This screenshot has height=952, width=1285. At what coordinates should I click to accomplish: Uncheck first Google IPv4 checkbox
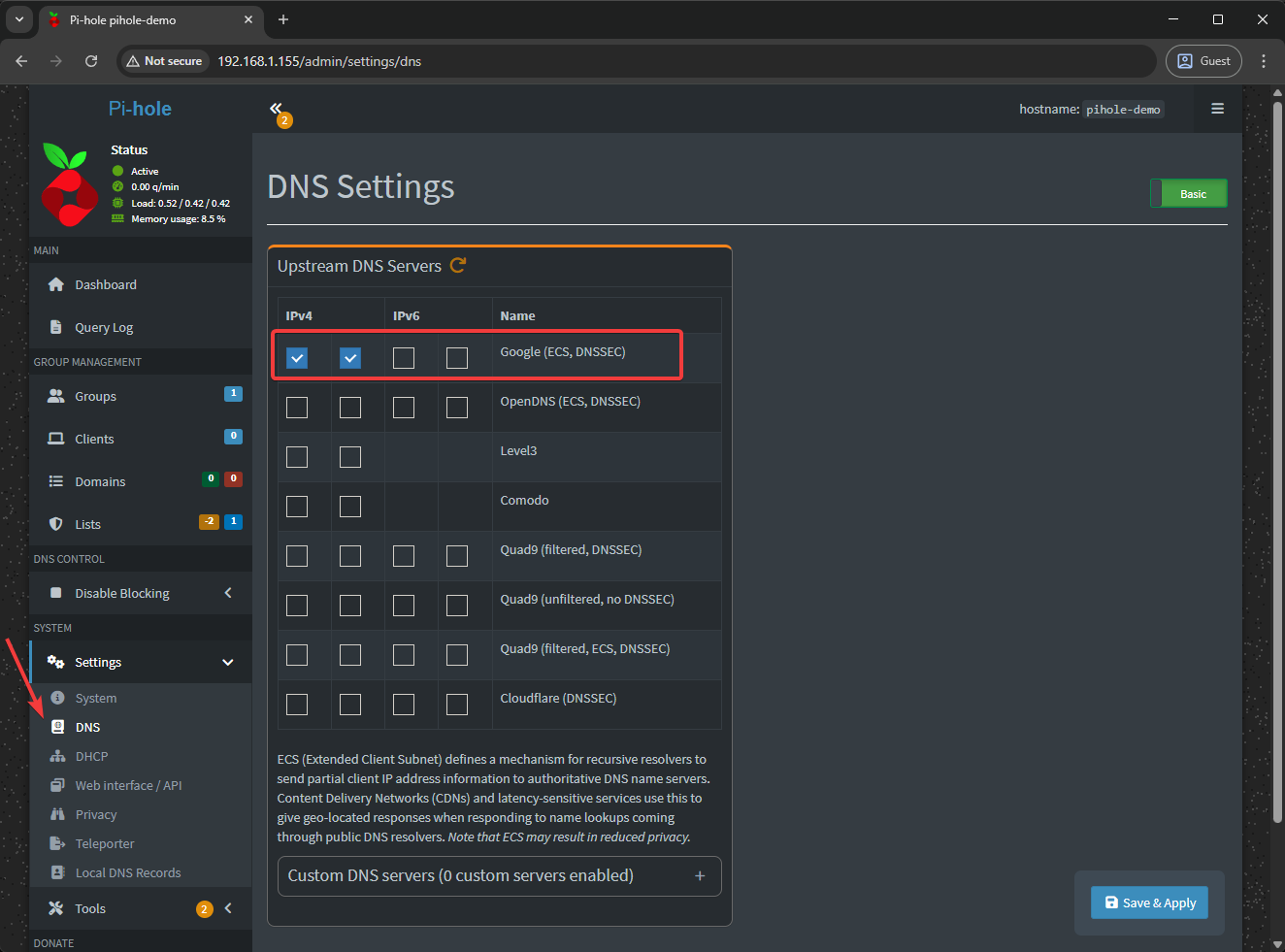coord(297,358)
